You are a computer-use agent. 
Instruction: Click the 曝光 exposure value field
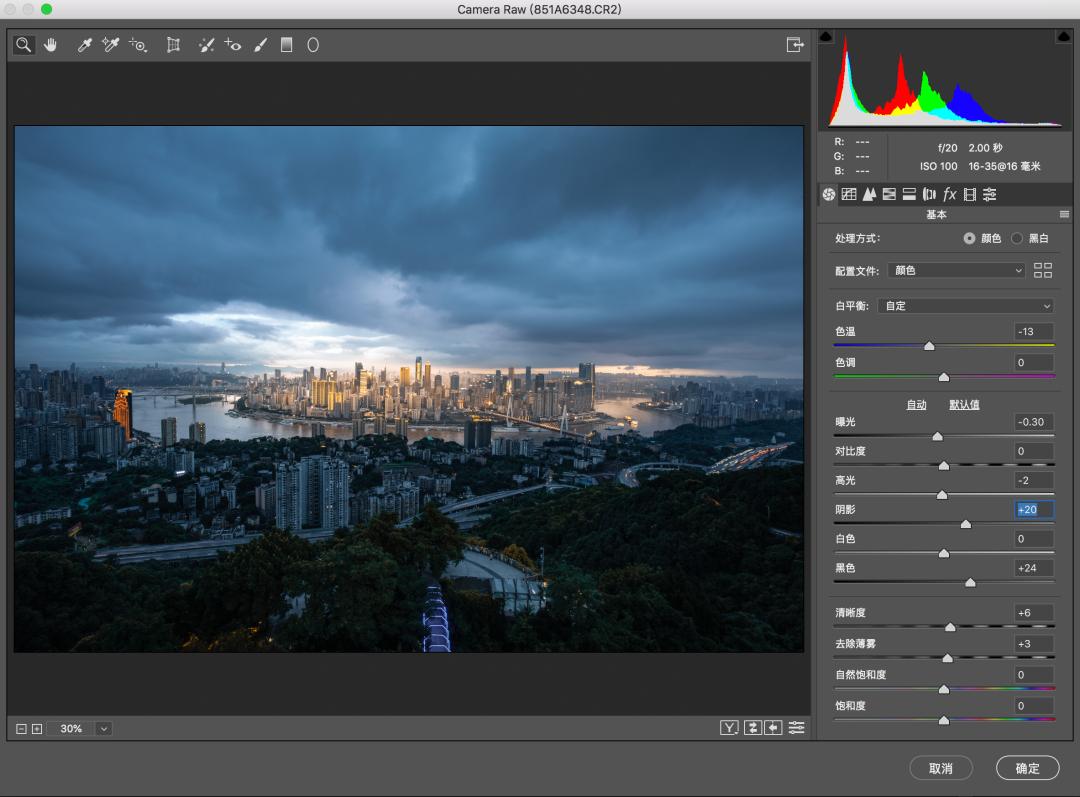tap(1033, 422)
